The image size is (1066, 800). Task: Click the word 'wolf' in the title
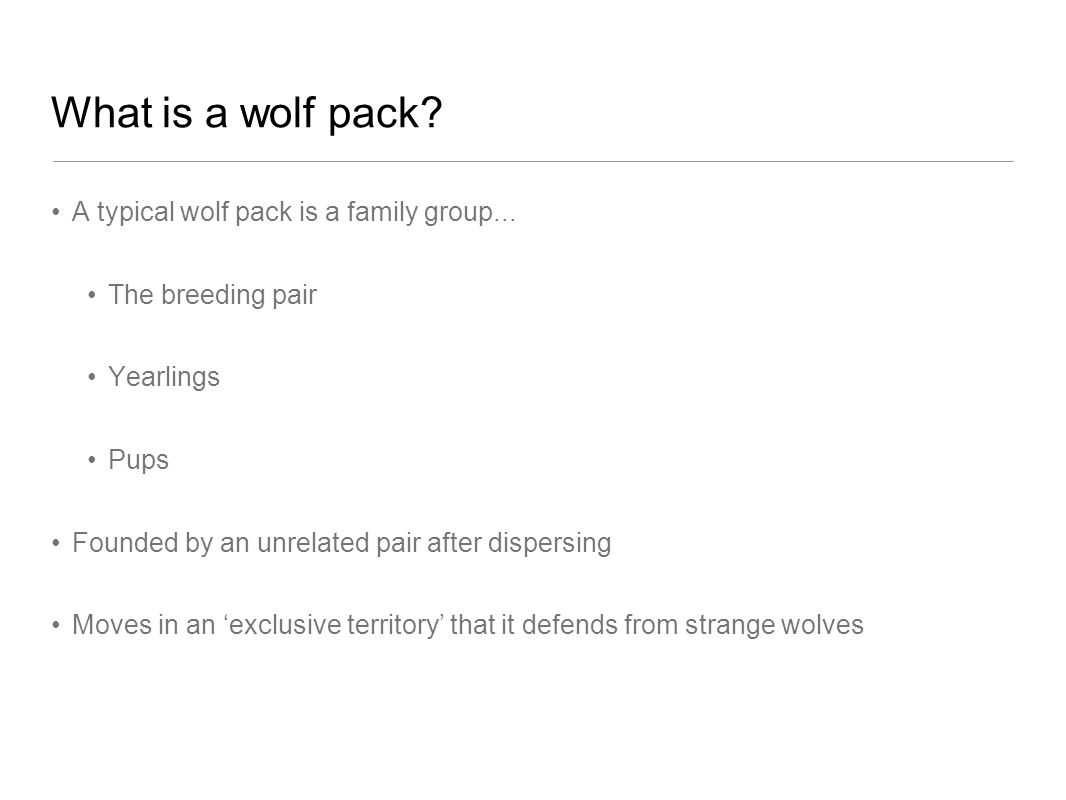tap(278, 112)
